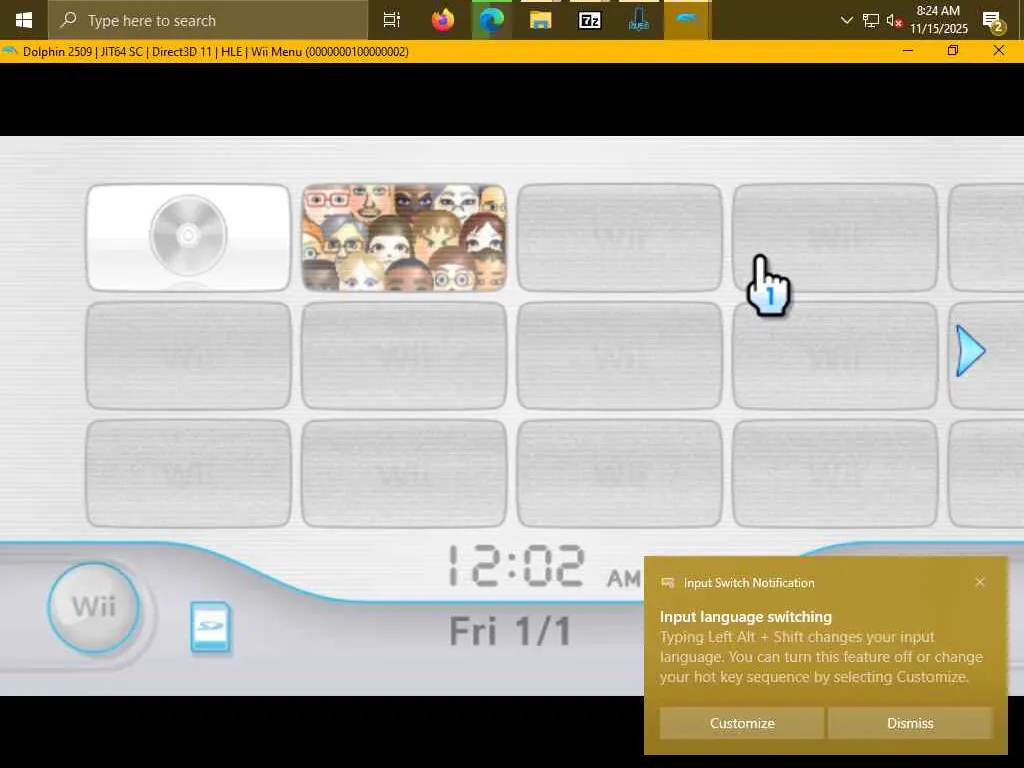The image size is (1024, 768).
Task: Switch to Dolphin emulator taskbar icon
Action: pyautogui.click(x=686, y=20)
